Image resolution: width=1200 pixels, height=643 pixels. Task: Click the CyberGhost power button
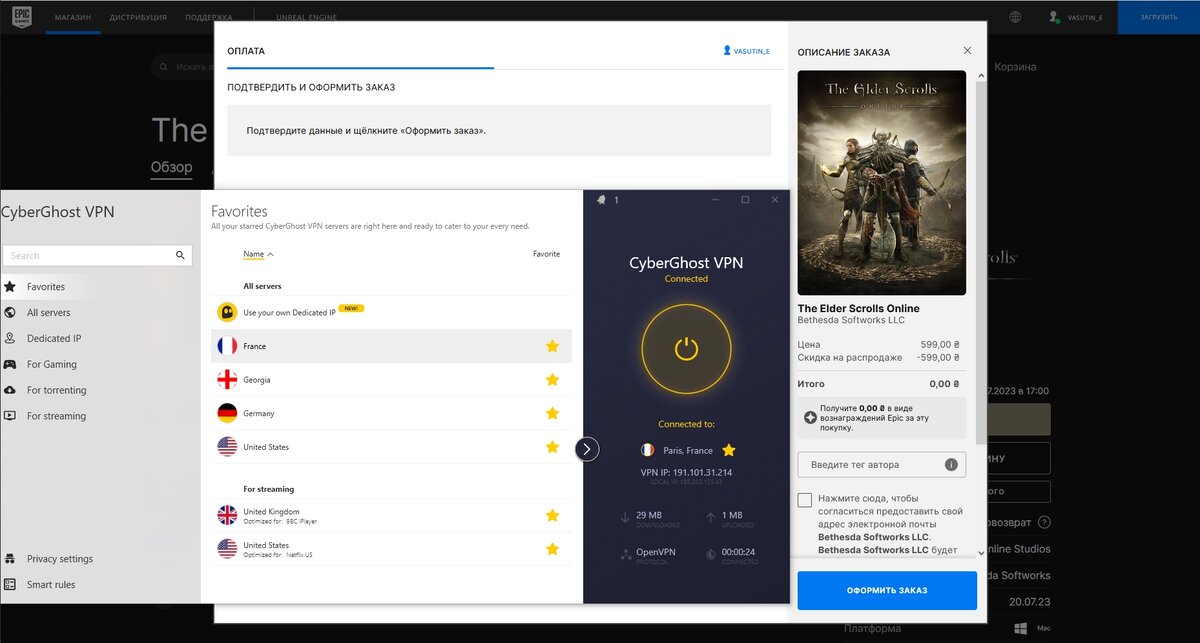[x=686, y=348]
